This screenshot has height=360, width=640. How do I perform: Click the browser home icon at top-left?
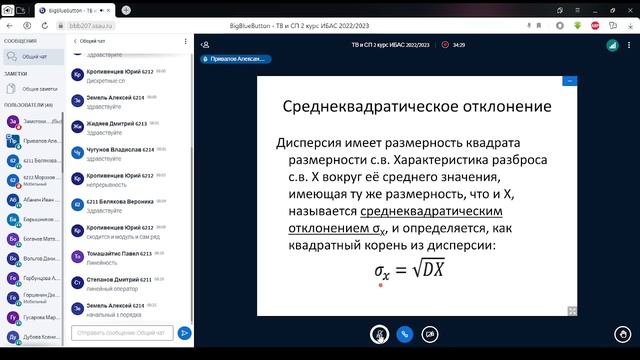[8, 10]
